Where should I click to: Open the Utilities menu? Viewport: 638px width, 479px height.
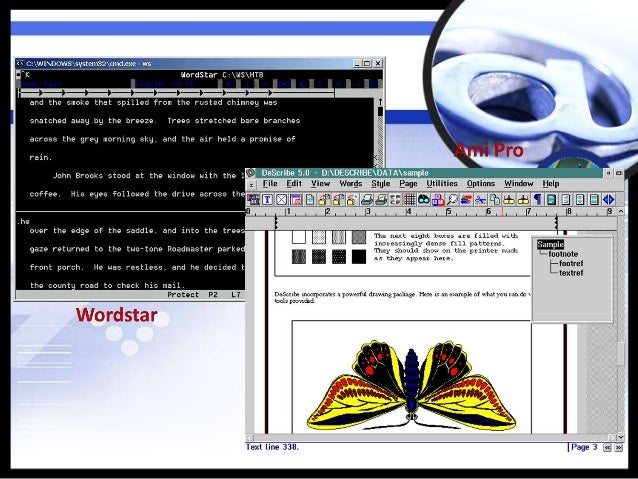point(442,184)
